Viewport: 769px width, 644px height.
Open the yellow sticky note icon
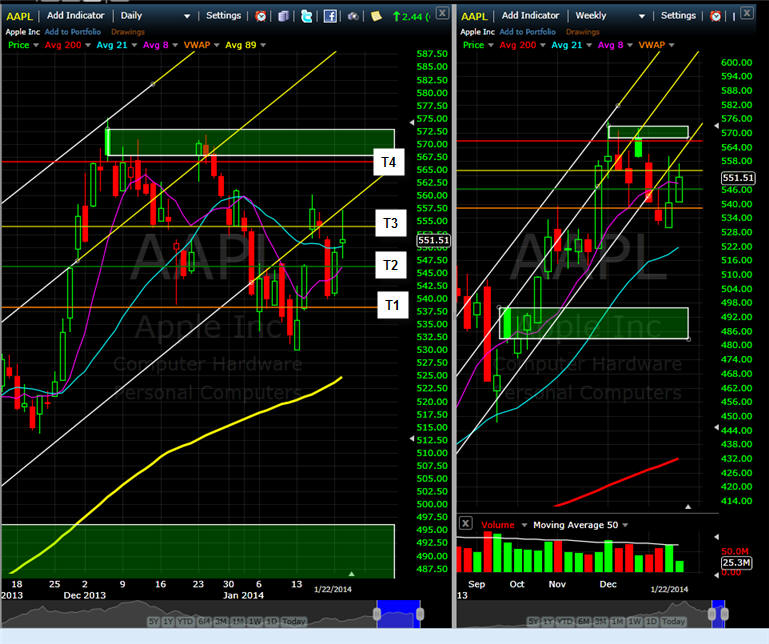coord(376,16)
